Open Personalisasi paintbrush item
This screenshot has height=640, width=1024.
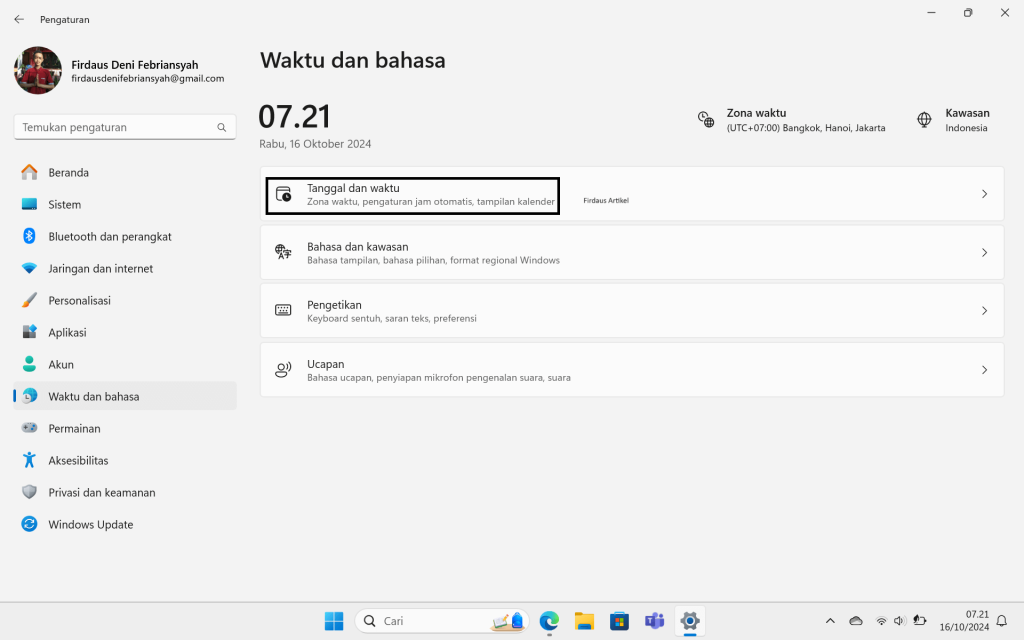click(x=29, y=301)
